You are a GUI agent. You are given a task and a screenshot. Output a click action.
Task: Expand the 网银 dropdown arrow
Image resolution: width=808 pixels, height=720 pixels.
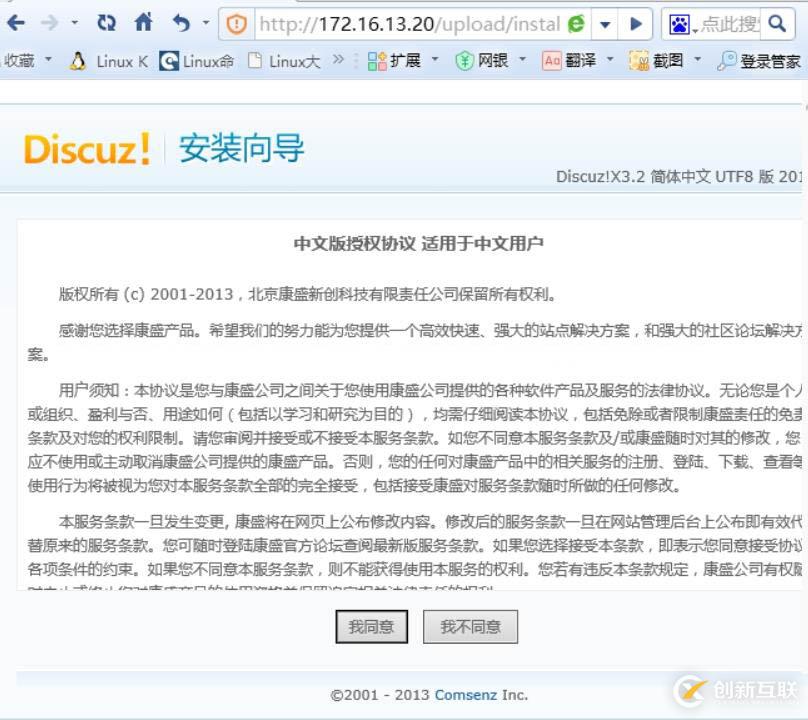(x=522, y=60)
